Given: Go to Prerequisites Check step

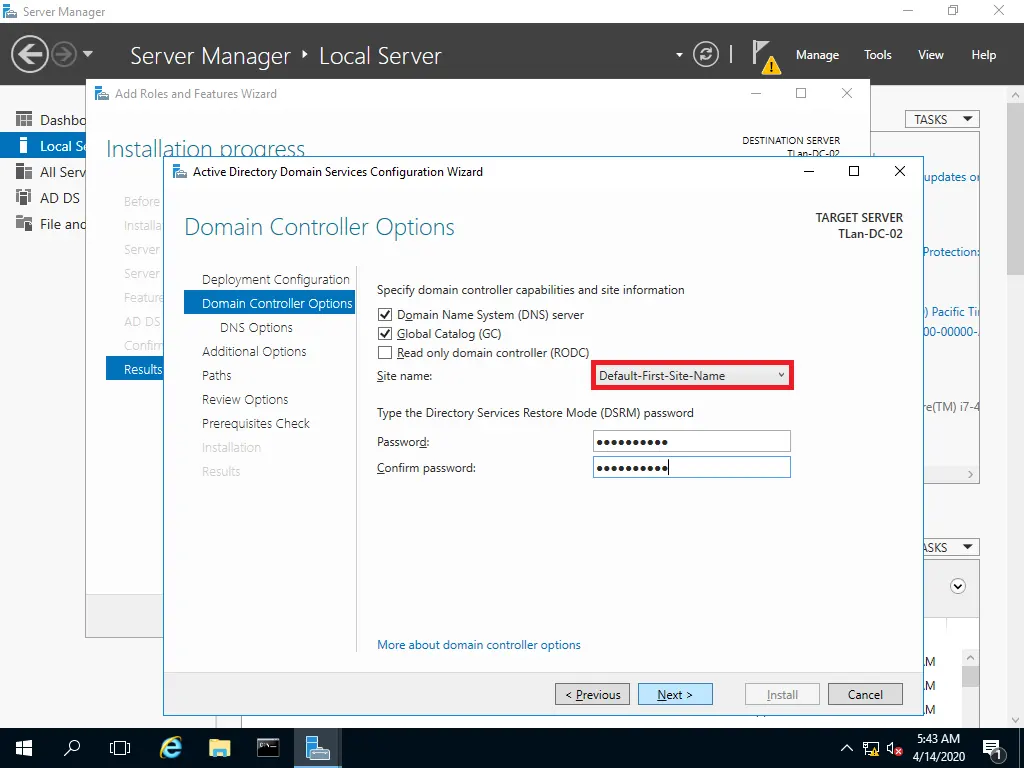Looking at the screenshot, I should [x=256, y=423].
